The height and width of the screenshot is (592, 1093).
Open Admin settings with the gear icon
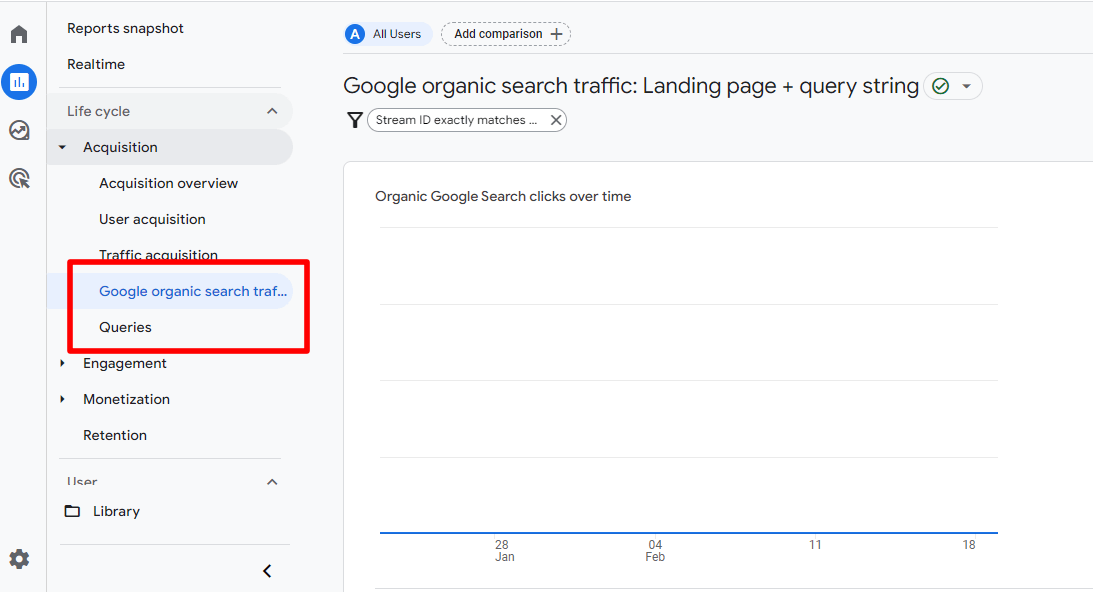[19, 559]
